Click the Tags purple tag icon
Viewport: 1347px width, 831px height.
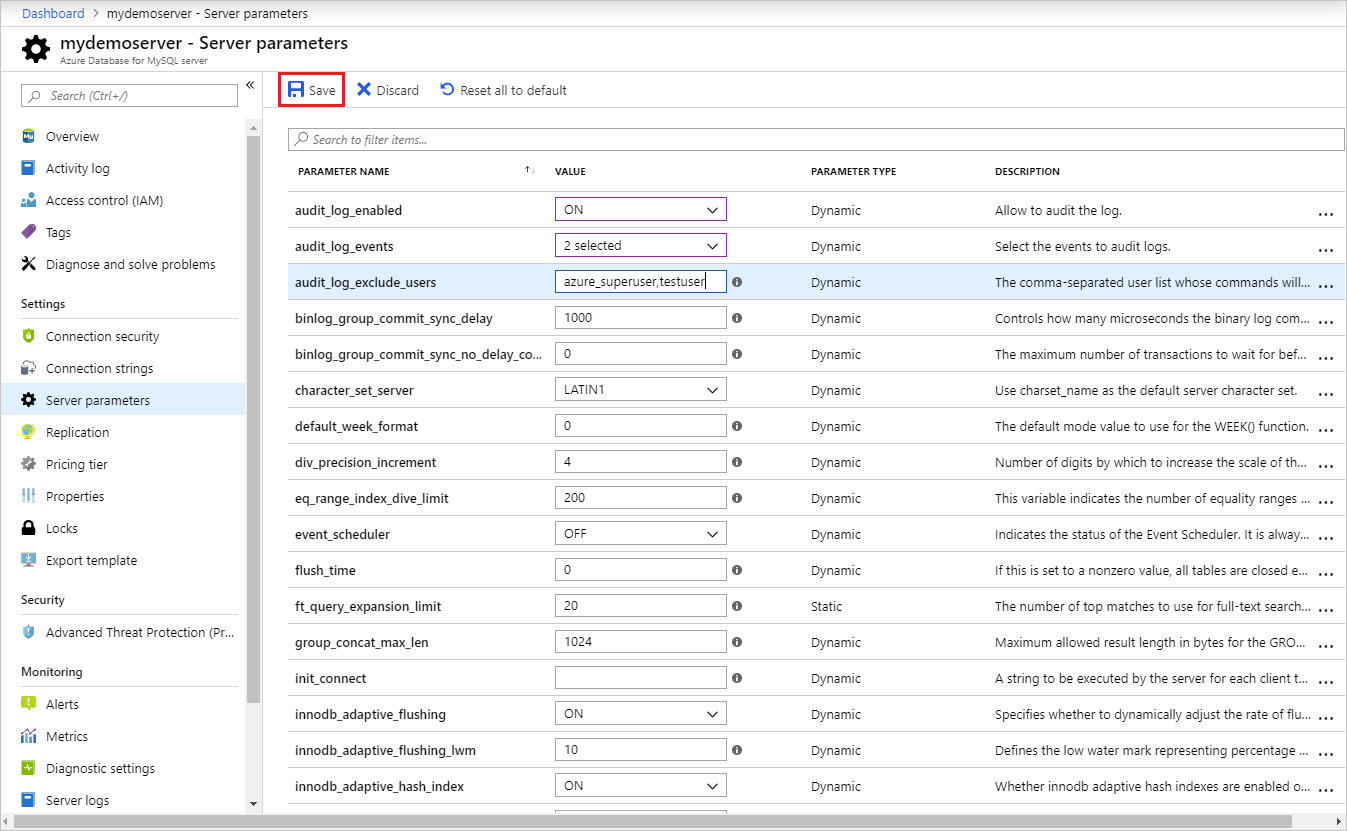29,232
